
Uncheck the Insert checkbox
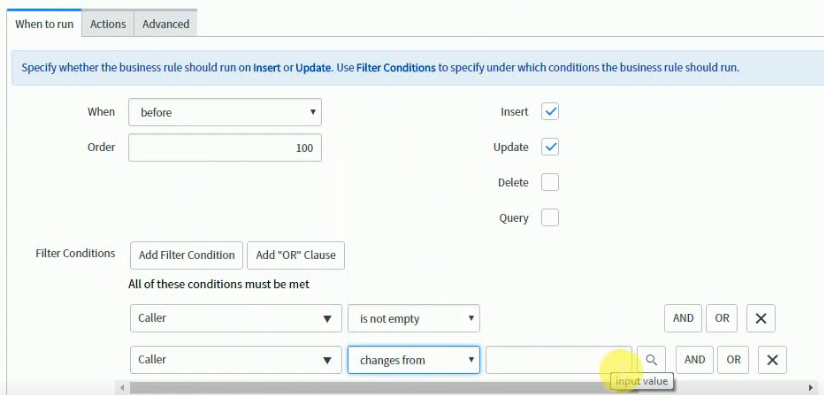550,111
